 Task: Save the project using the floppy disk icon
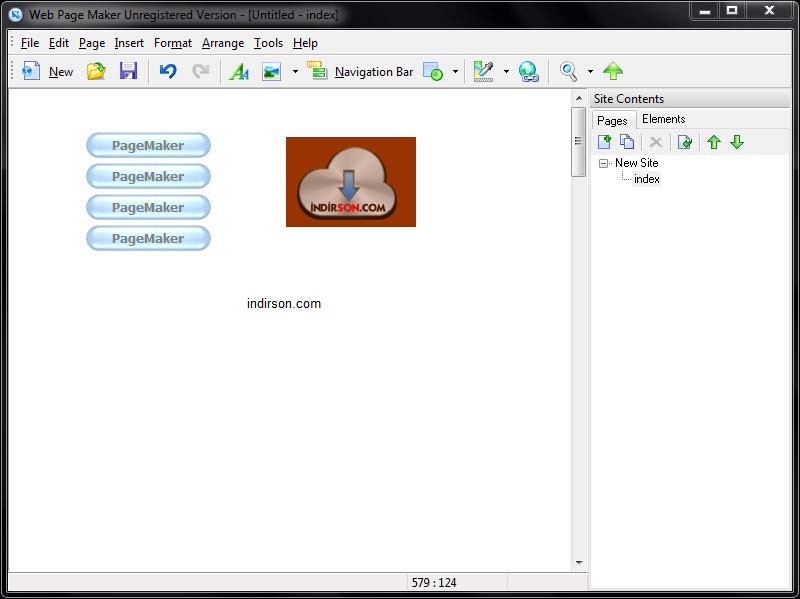click(x=128, y=71)
